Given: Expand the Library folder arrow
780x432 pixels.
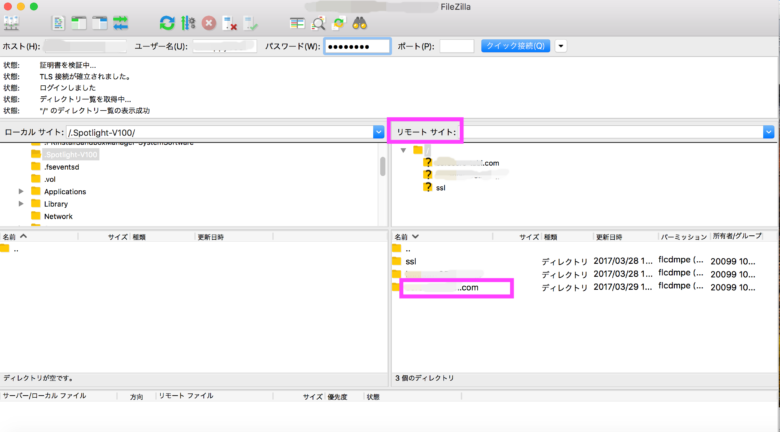Looking at the screenshot, I should tap(21, 204).
